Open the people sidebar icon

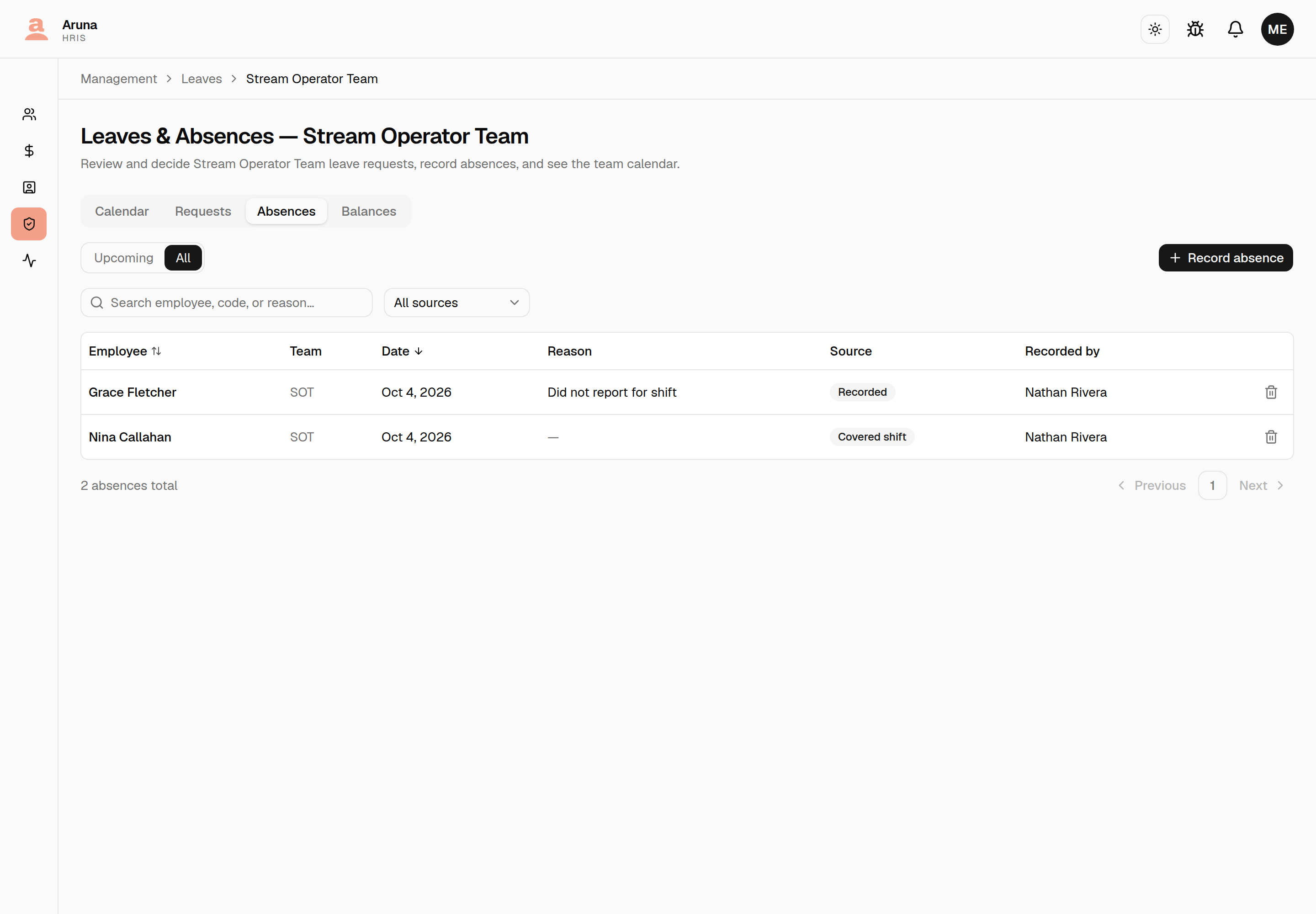point(29,115)
